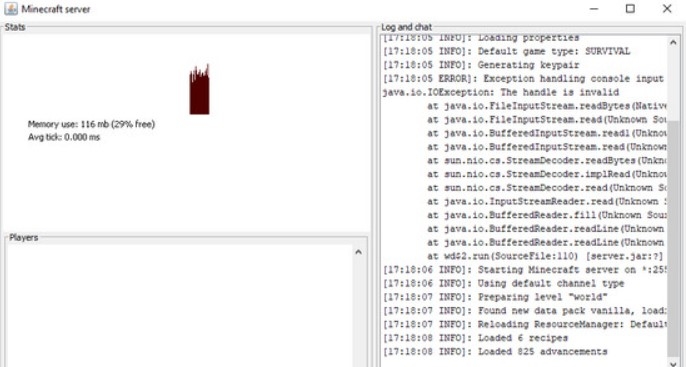Close the Minecraft server window
Image resolution: width=686 pixels, height=367 pixels.
667,9
